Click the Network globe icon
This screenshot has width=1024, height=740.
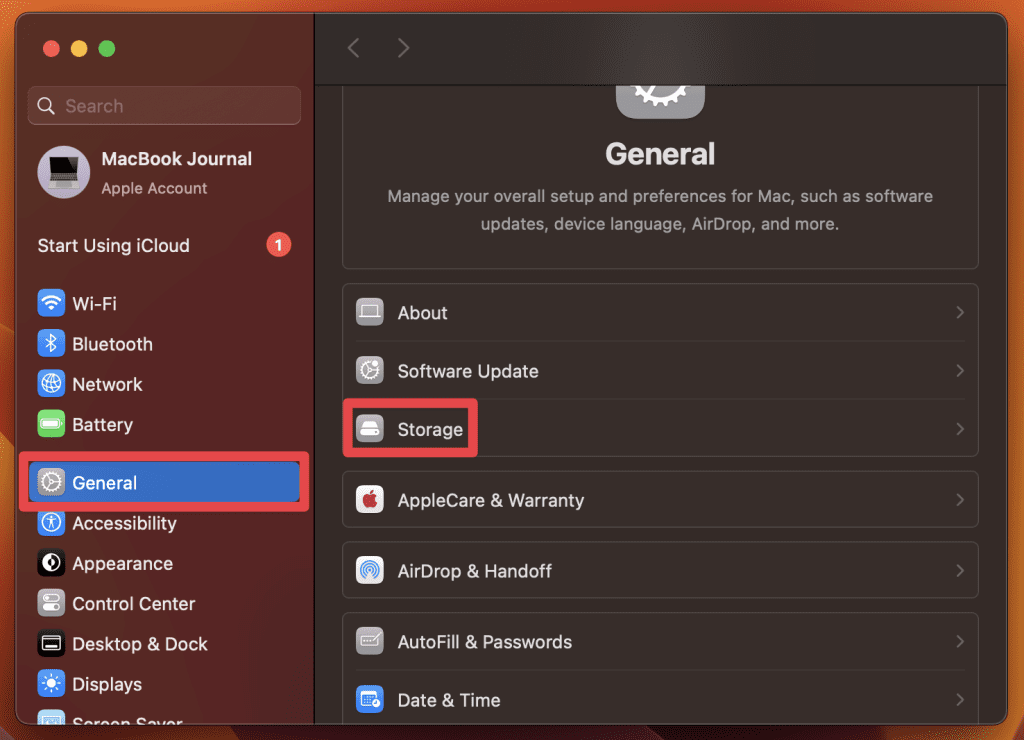[51, 384]
